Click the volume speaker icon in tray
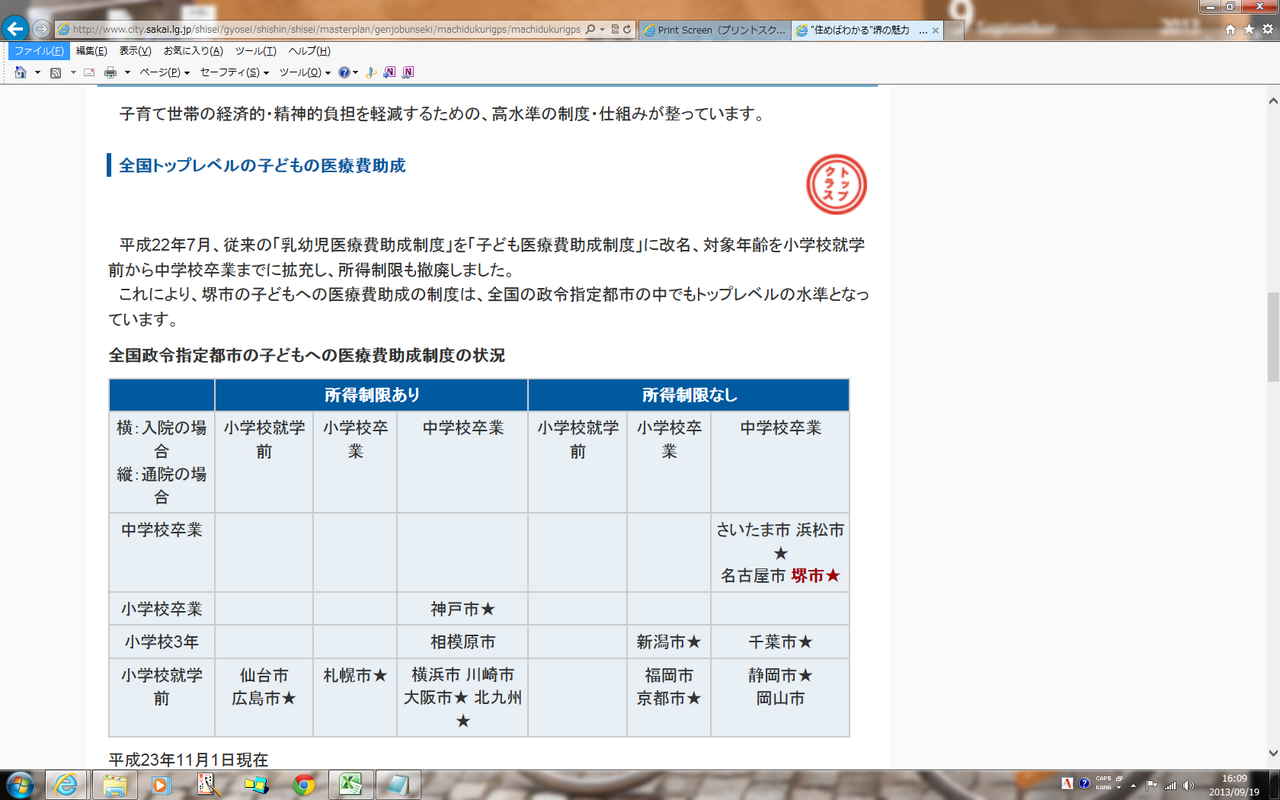 click(x=1187, y=785)
